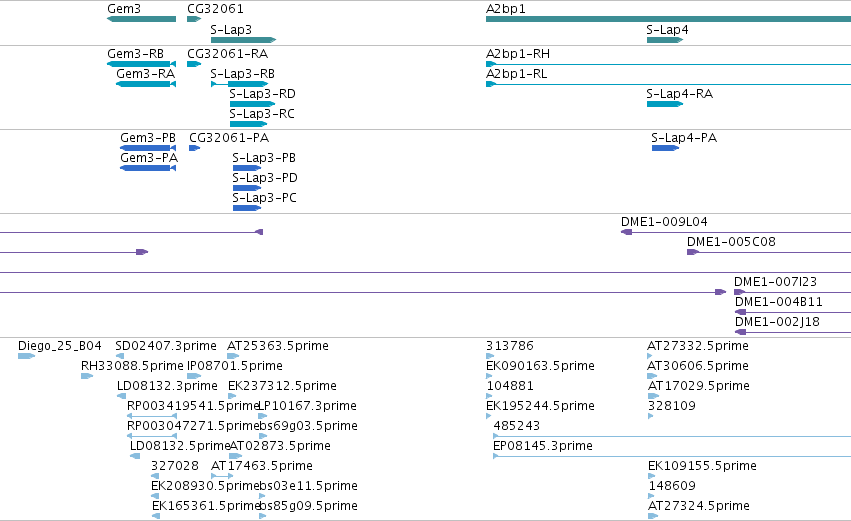Click the Gem3-RB transcript label

click(135, 54)
